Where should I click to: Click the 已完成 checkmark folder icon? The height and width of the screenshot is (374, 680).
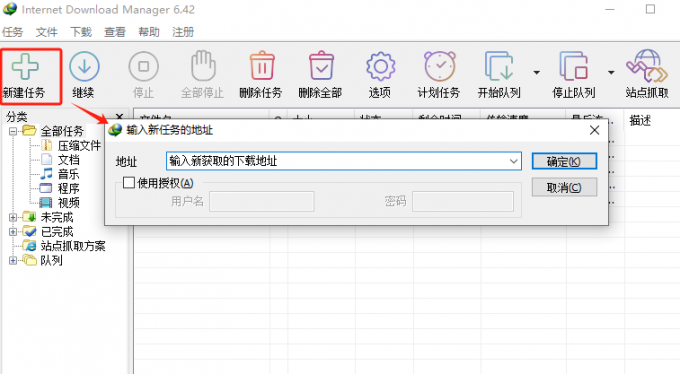29,231
